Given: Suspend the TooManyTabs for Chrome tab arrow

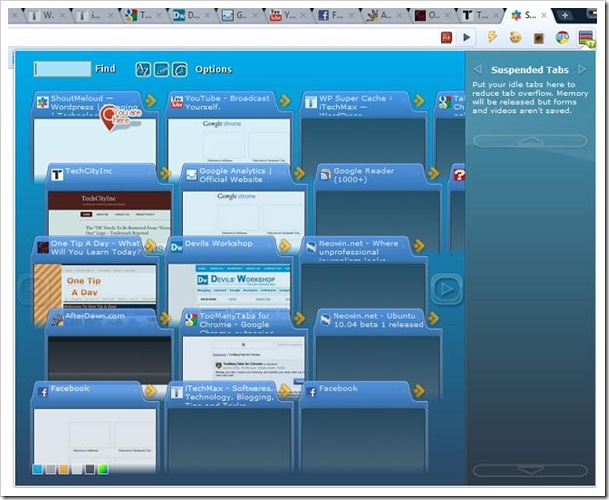Looking at the screenshot, I should pos(299,318).
